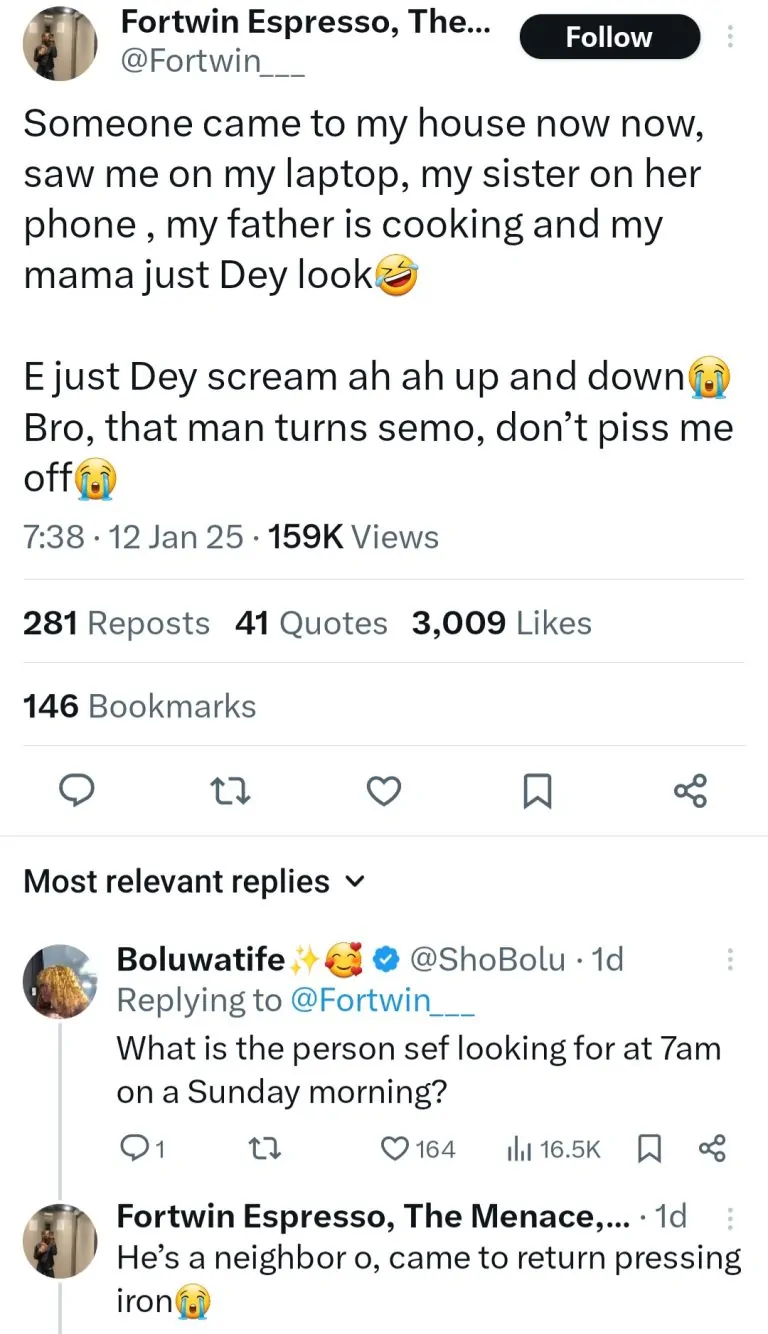Open more options on main tweet
The height and width of the screenshot is (1334, 768).
coord(730,37)
